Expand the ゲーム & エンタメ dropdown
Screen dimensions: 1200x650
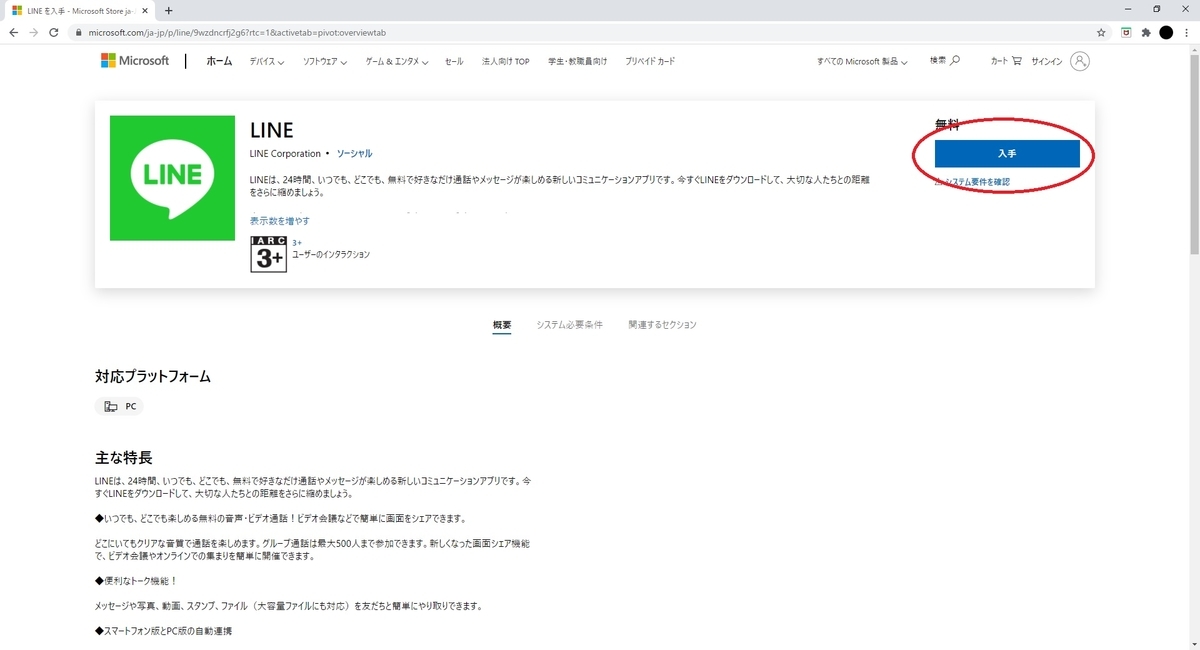[397, 61]
